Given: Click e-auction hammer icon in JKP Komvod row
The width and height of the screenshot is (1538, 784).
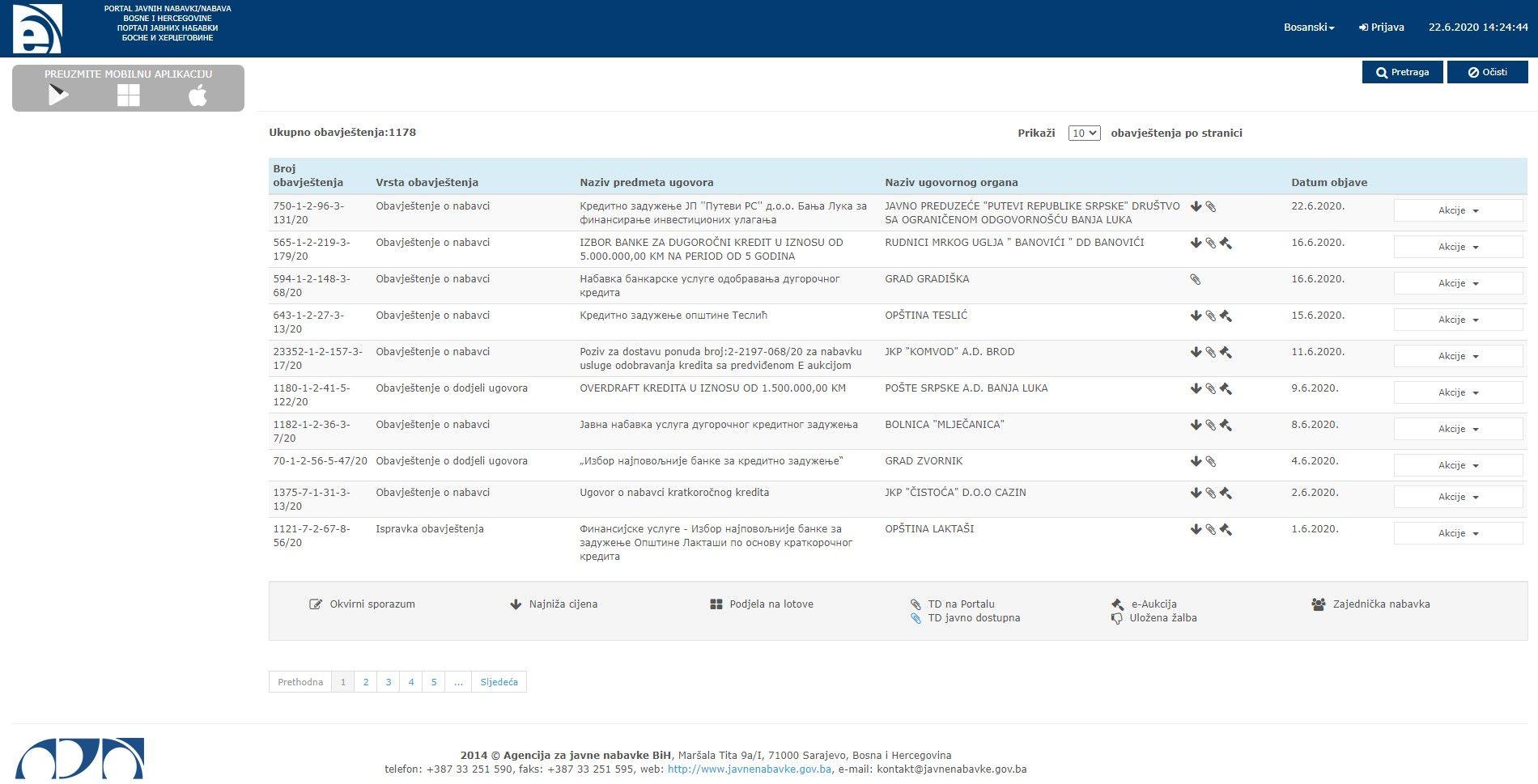Looking at the screenshot, I should point(1226,352).
